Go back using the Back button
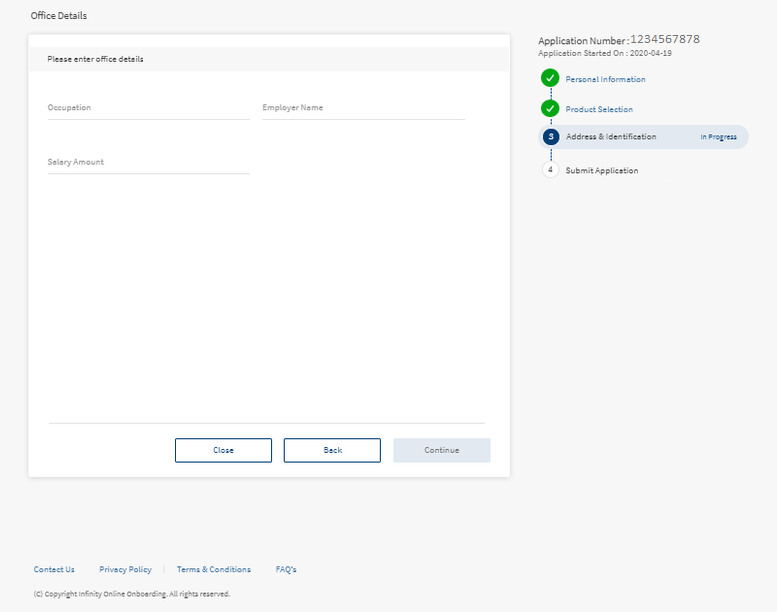Viewport: 777px width, 612px height. pyautogui.click(x=332, y=450)
